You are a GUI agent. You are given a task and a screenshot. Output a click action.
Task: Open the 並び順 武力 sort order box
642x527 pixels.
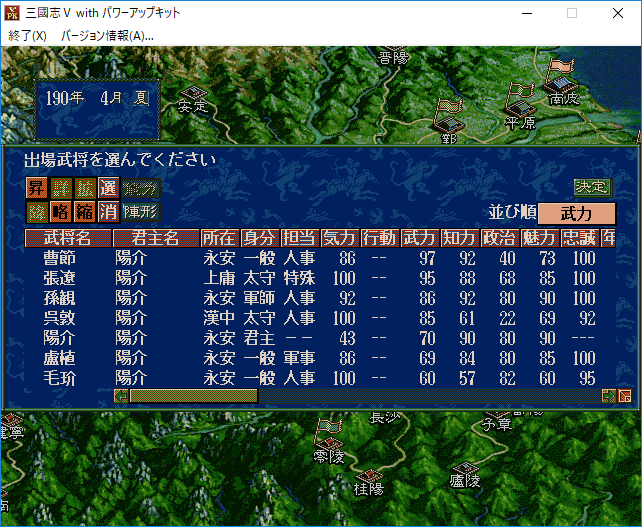575,213
